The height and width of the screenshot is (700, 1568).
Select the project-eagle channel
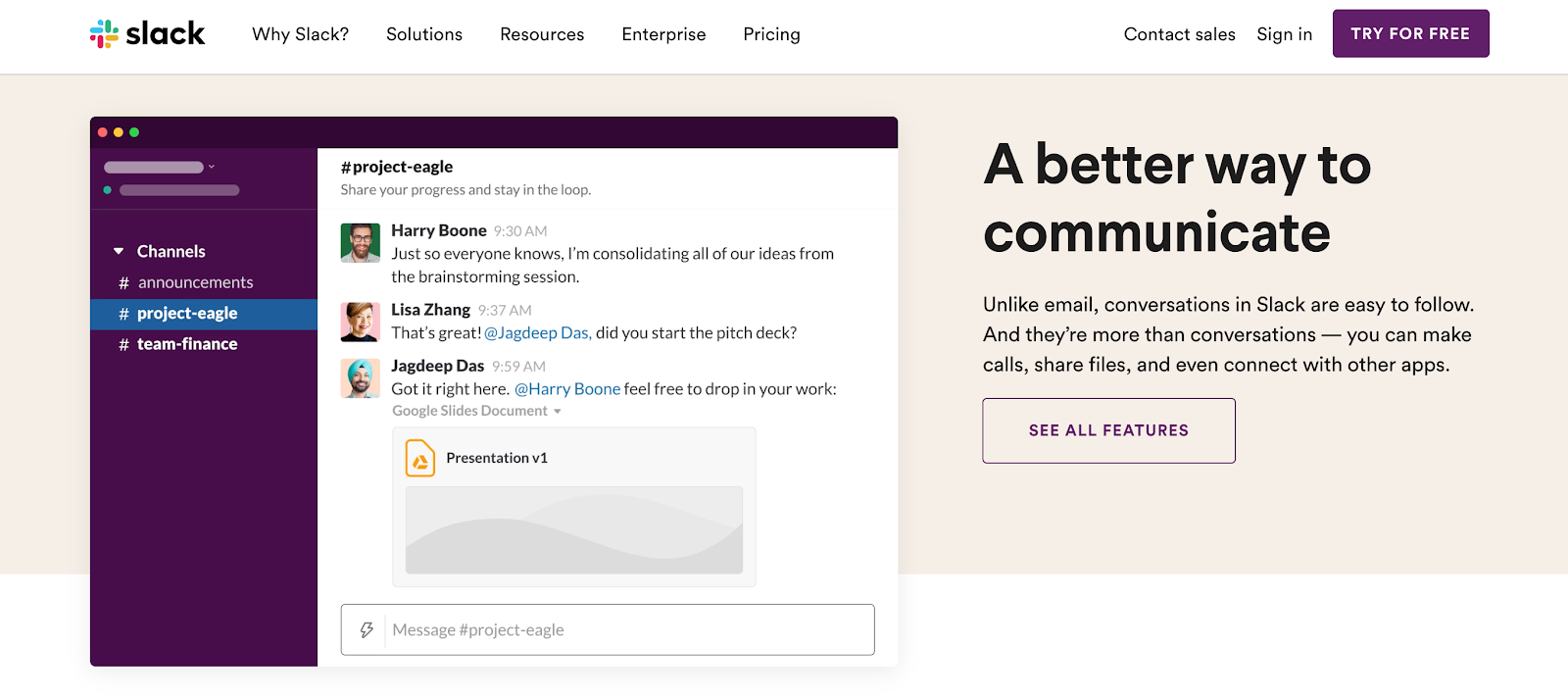click(x=187, y=314)
